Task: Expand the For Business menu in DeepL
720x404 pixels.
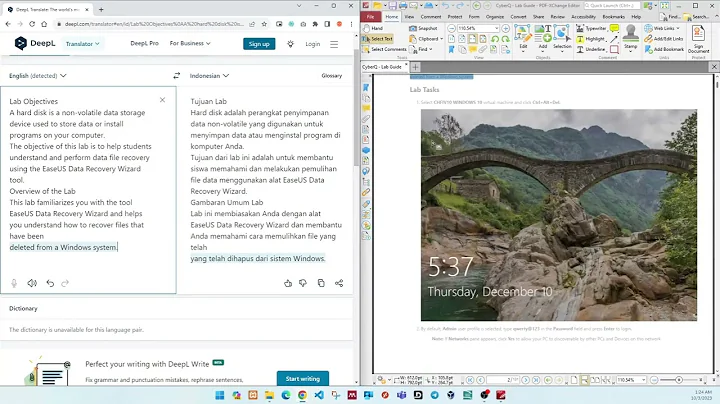Action: [190, 43]
